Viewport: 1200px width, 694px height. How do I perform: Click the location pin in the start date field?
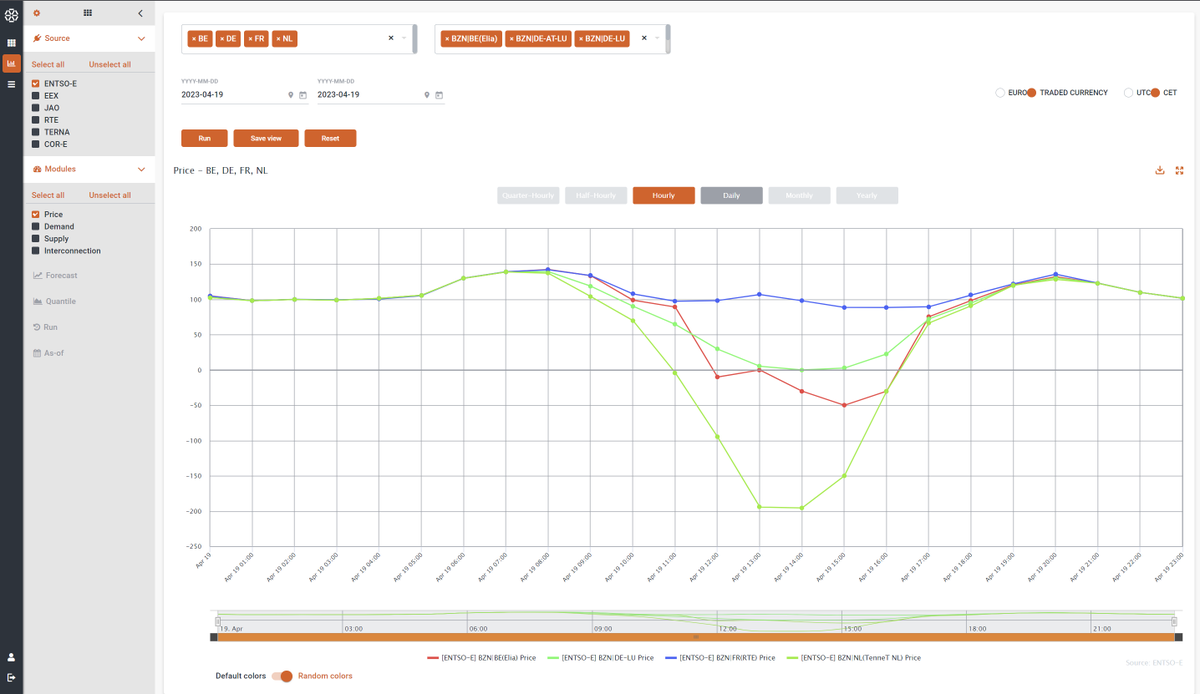(291, 95)
